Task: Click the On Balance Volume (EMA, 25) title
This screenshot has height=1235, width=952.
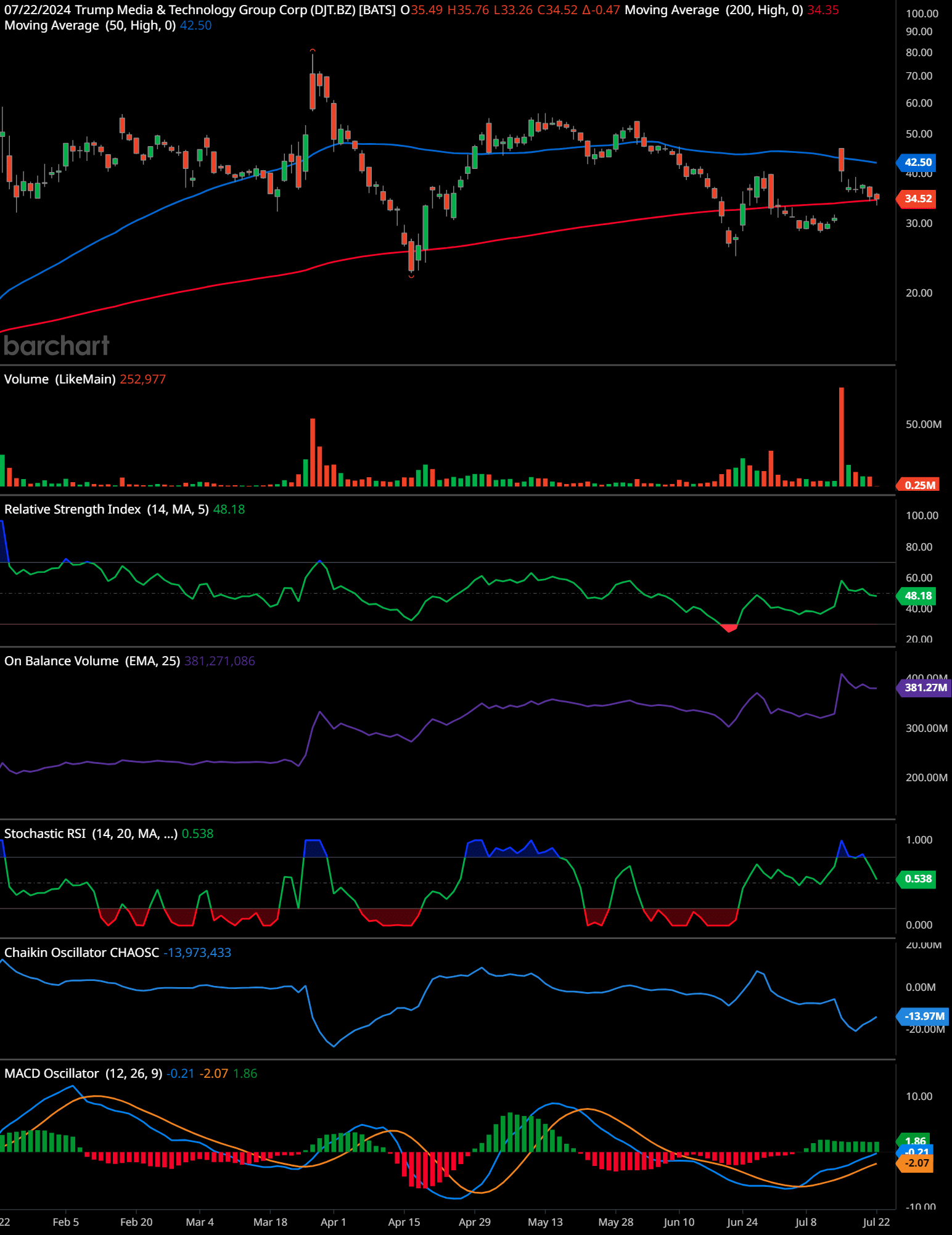Action: tap(92, 661)
